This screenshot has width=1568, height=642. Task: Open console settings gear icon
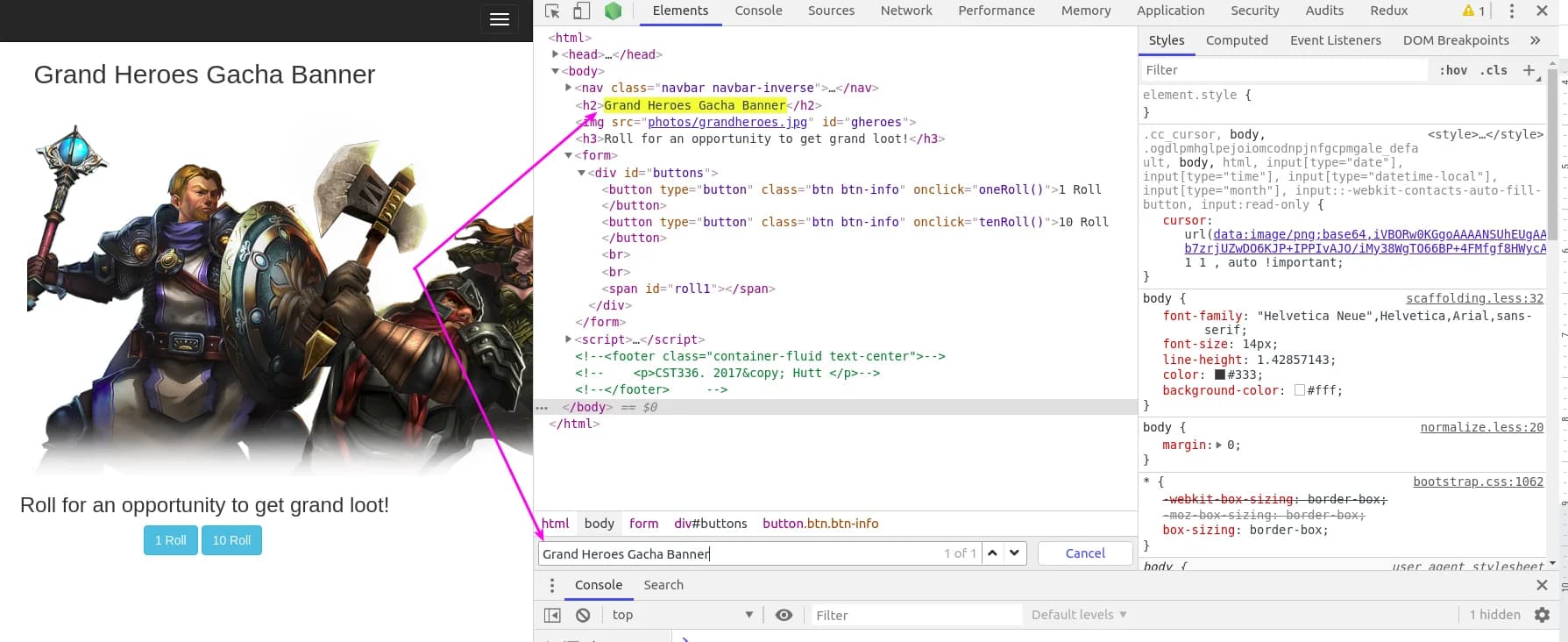(x=1542, y=615)
